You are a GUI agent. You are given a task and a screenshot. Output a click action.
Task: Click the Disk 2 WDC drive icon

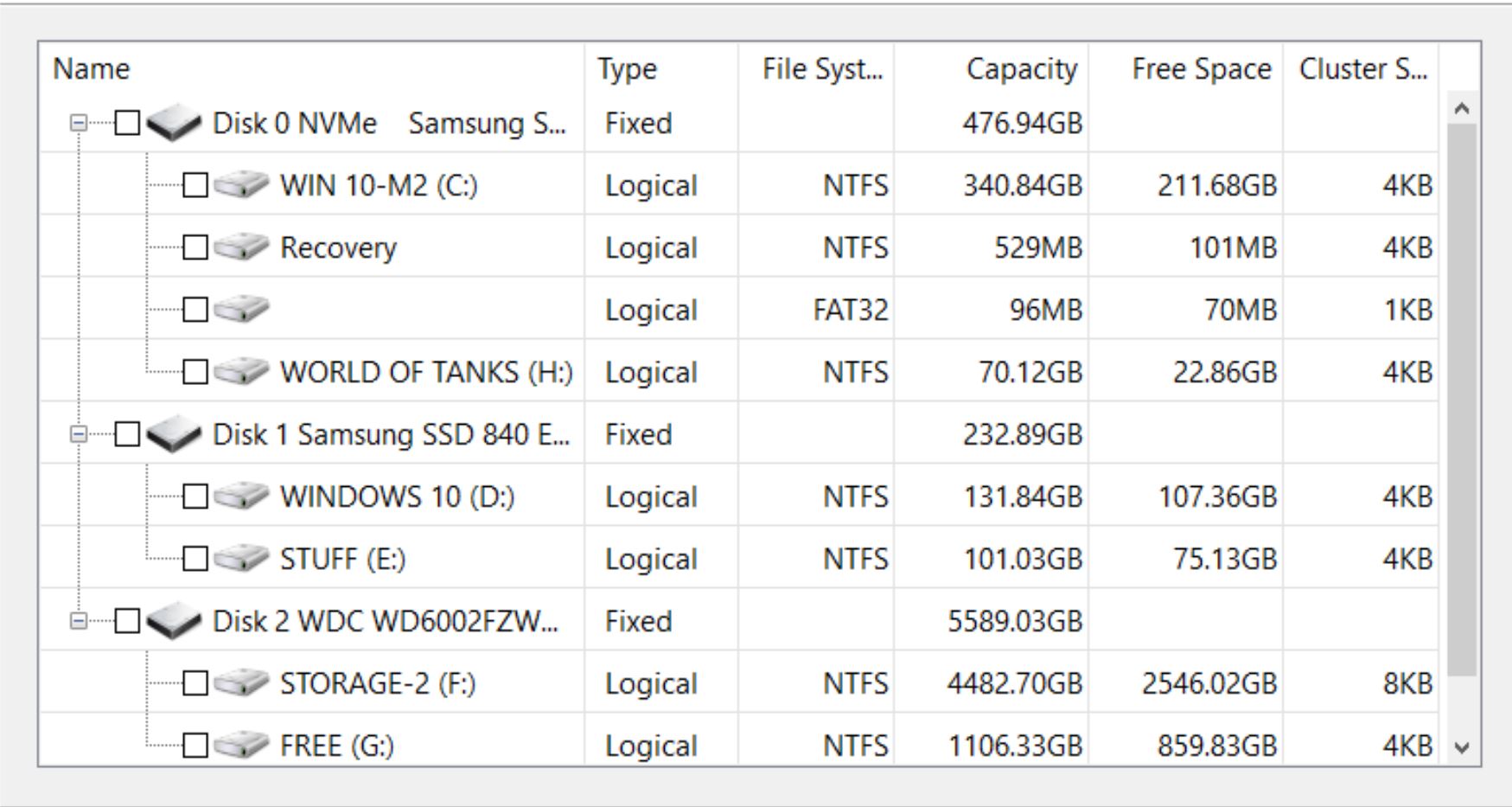[x=175, y=621]
